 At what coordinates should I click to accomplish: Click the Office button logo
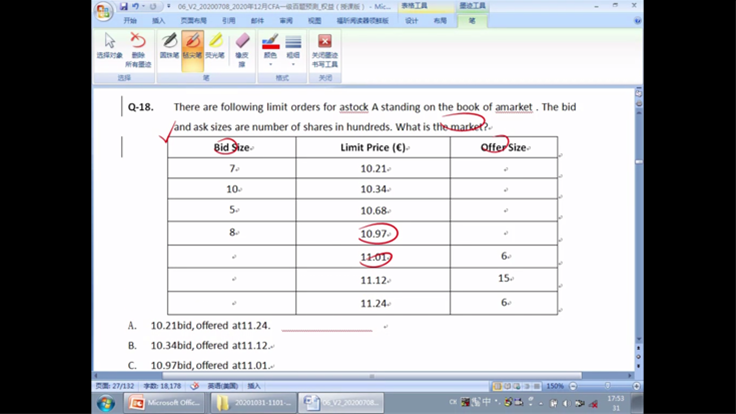pyautogui.click(x=104, y=11)
